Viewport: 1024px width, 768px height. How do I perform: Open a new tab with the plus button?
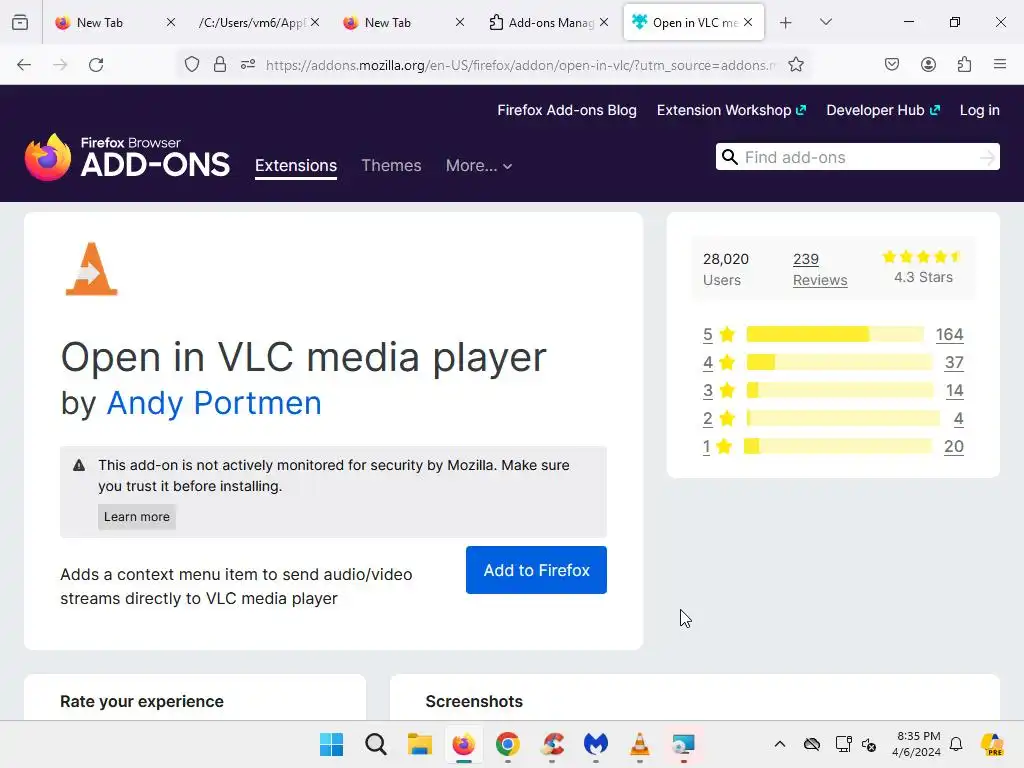click(x=786, y=23)
